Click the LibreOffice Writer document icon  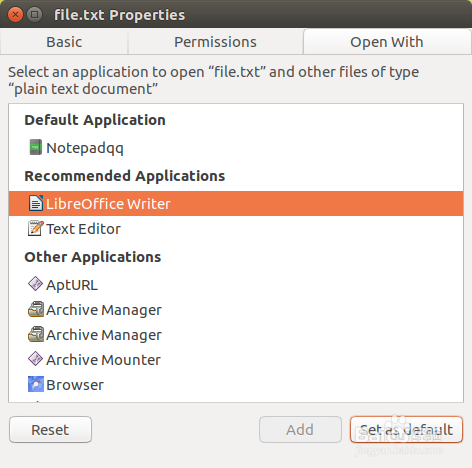pos(35,203)
